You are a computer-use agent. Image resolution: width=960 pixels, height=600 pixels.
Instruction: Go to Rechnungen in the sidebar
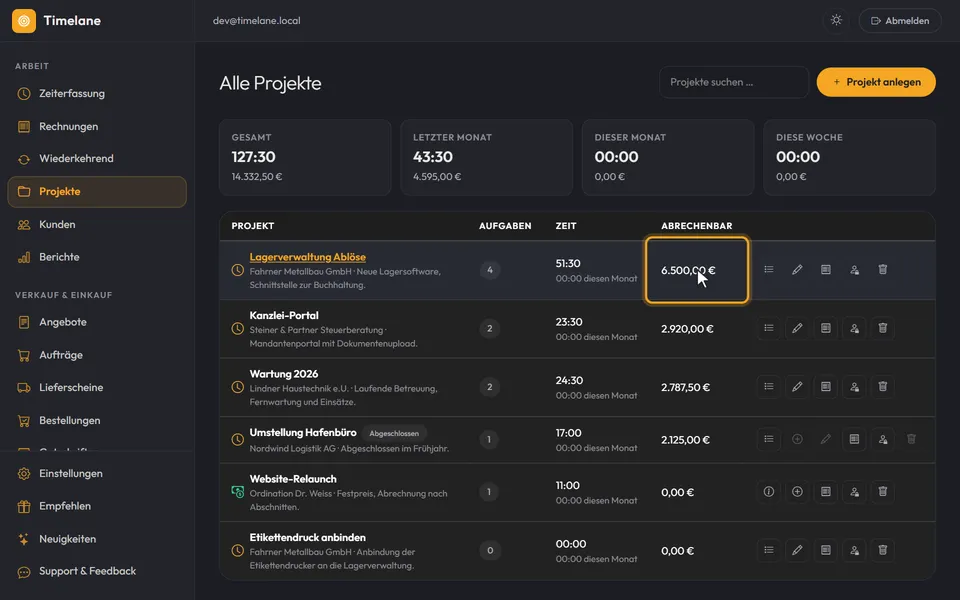point(97,126)
